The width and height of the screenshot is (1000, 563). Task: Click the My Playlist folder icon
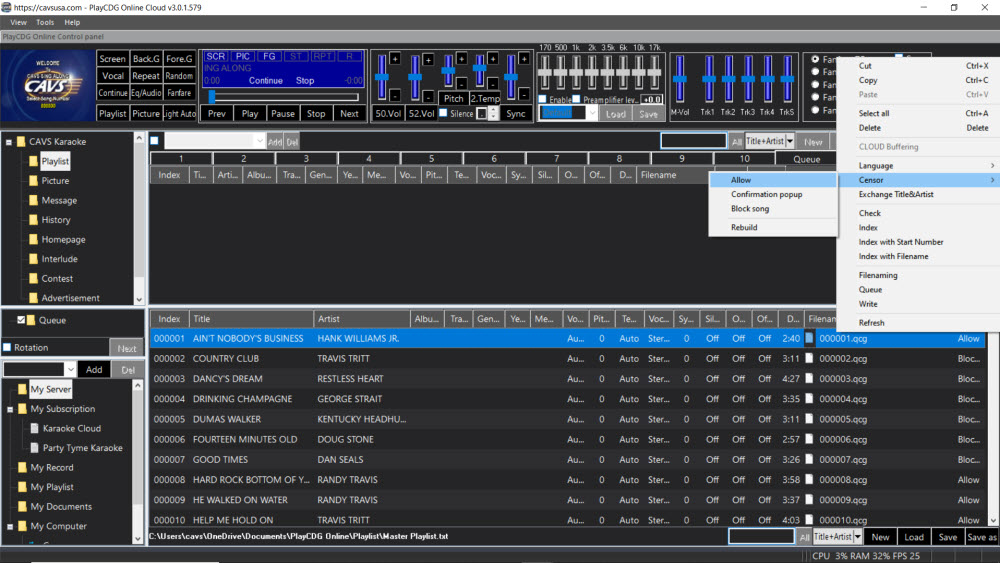(22, 487)
